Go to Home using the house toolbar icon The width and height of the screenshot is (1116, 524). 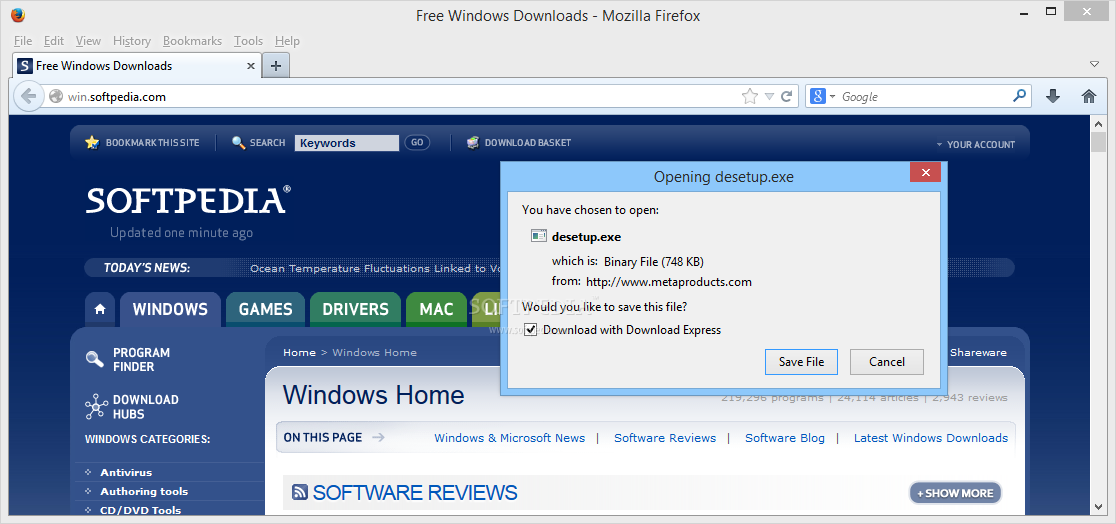[x=1089, y=96]
